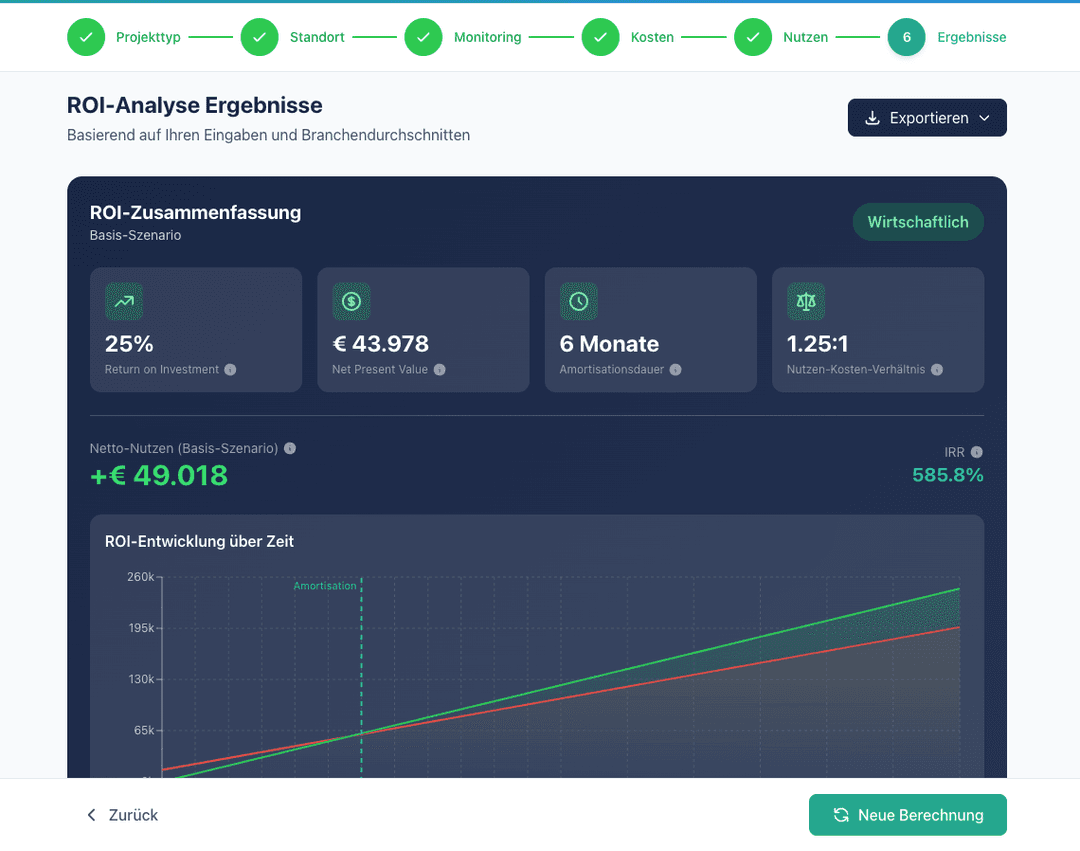This screenshot has width=1080, height=851.
Task: Return to the Kosten step
Action: (x=600, y=37)
